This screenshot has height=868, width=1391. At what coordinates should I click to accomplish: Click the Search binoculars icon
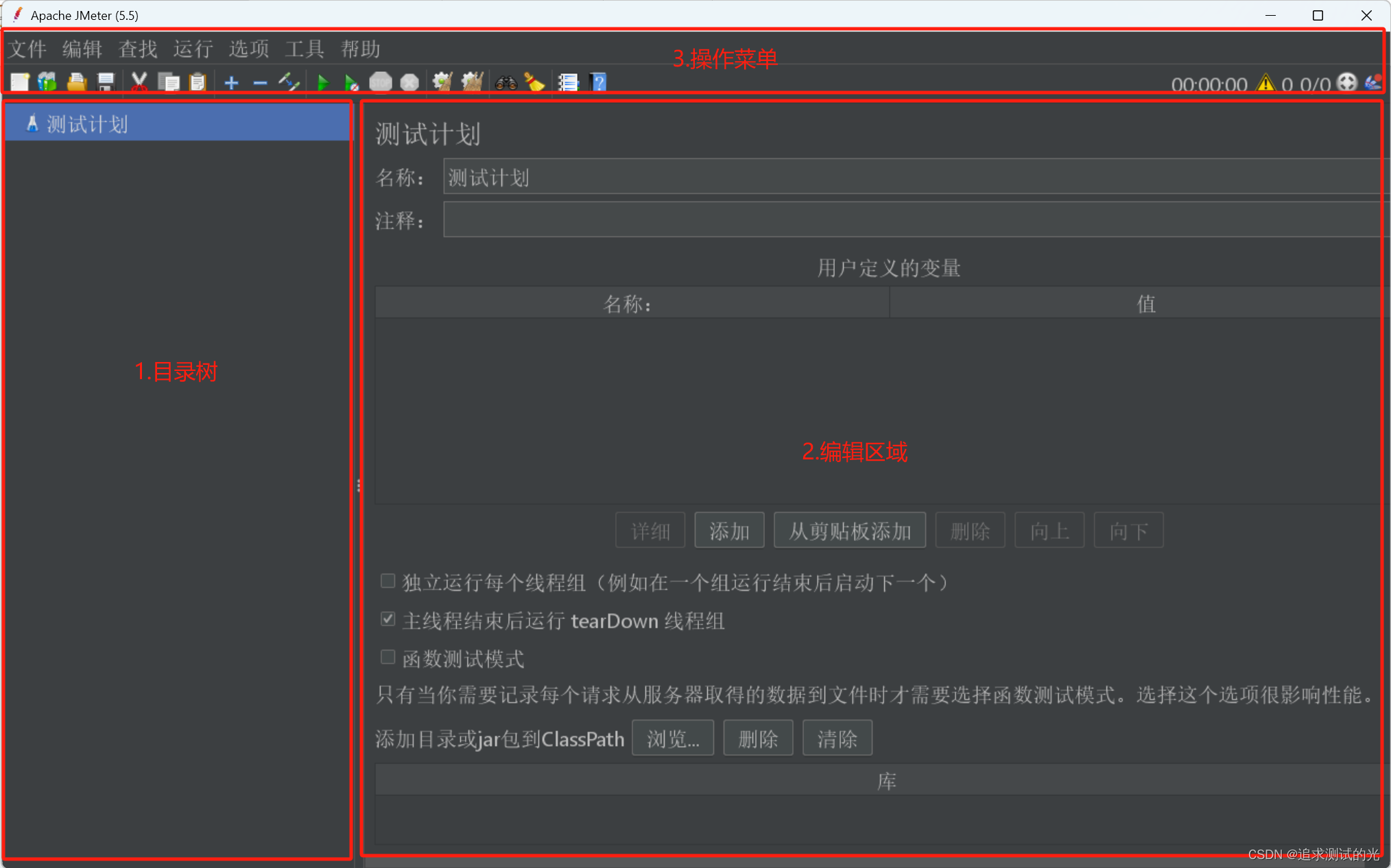pyautogui.click(x=506, y=83)
